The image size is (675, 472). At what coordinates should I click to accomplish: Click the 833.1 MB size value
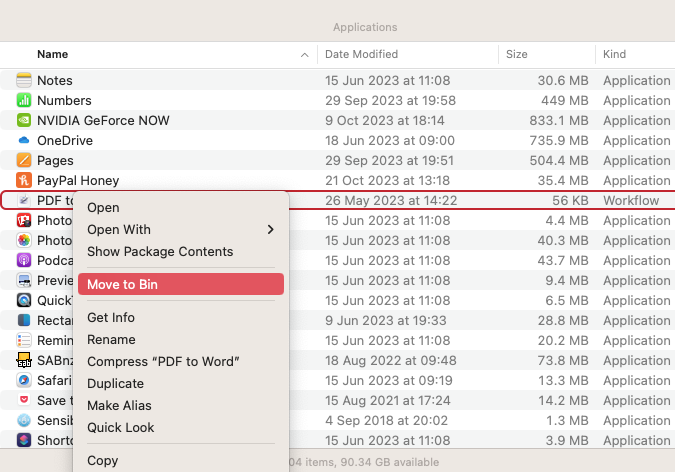[x=559, y=121]
